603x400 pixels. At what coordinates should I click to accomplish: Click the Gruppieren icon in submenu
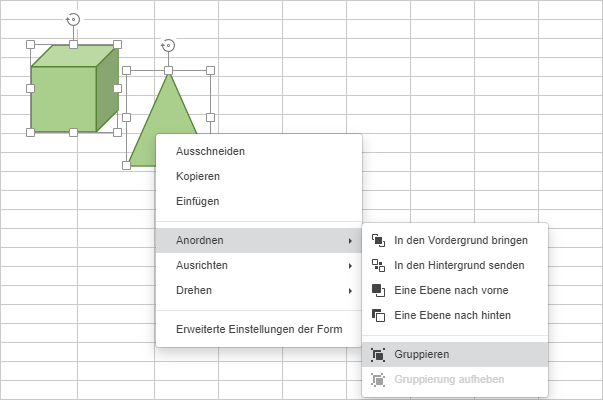[x=378, y=355]
